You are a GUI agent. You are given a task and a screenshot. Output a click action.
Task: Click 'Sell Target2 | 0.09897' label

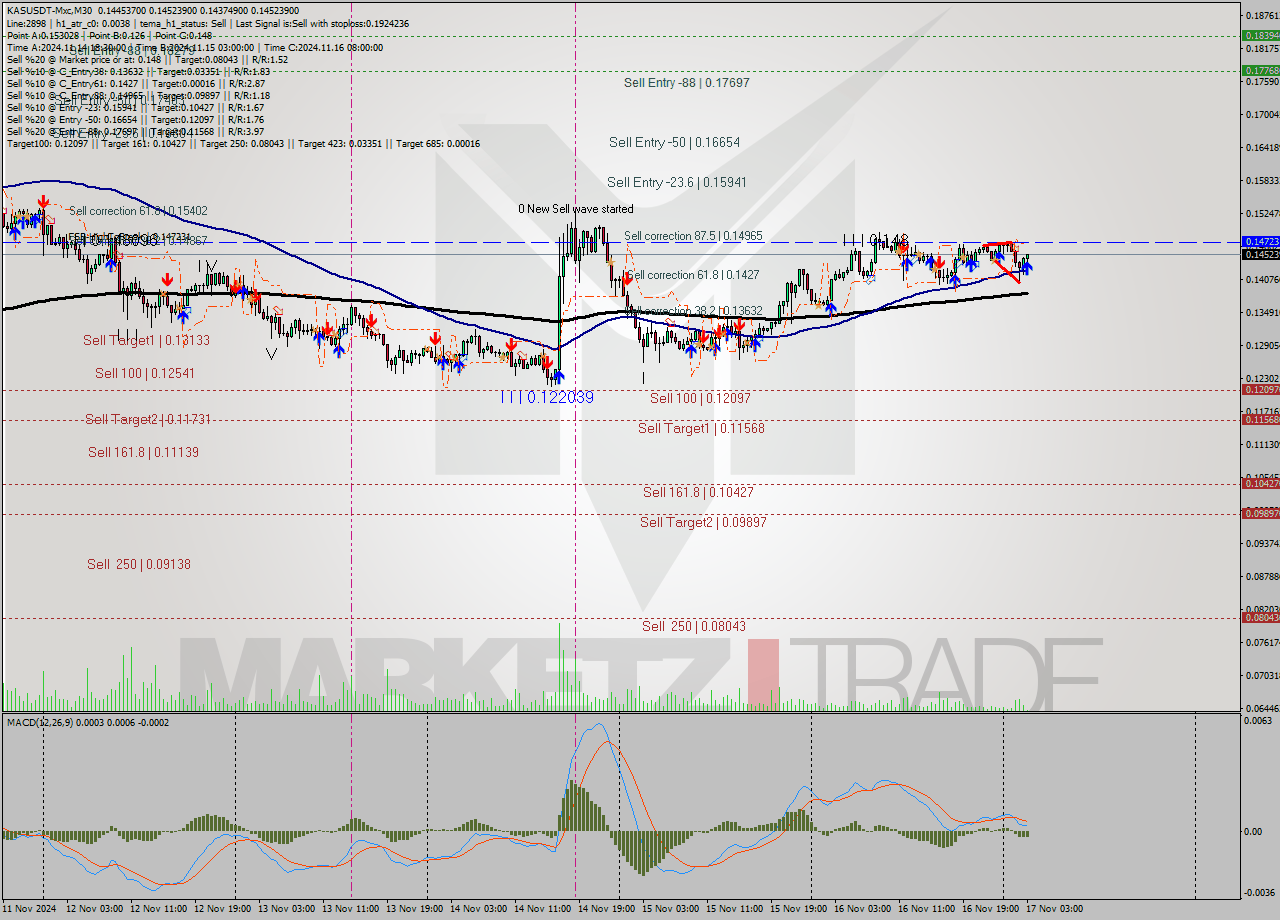(703, 522)
